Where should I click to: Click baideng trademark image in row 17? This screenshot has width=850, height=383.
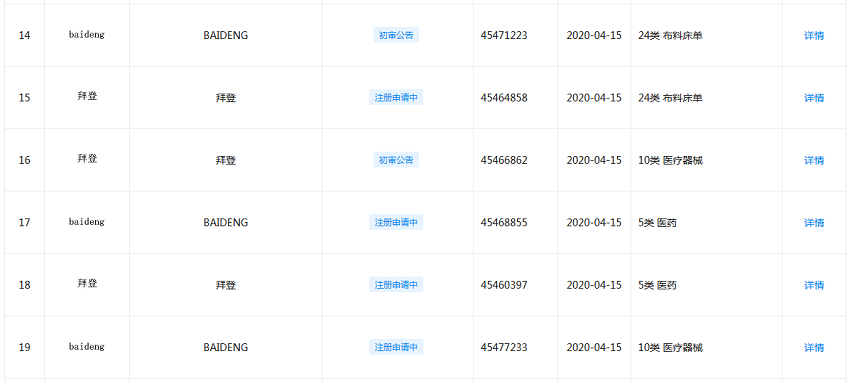(x=87, y=222)
